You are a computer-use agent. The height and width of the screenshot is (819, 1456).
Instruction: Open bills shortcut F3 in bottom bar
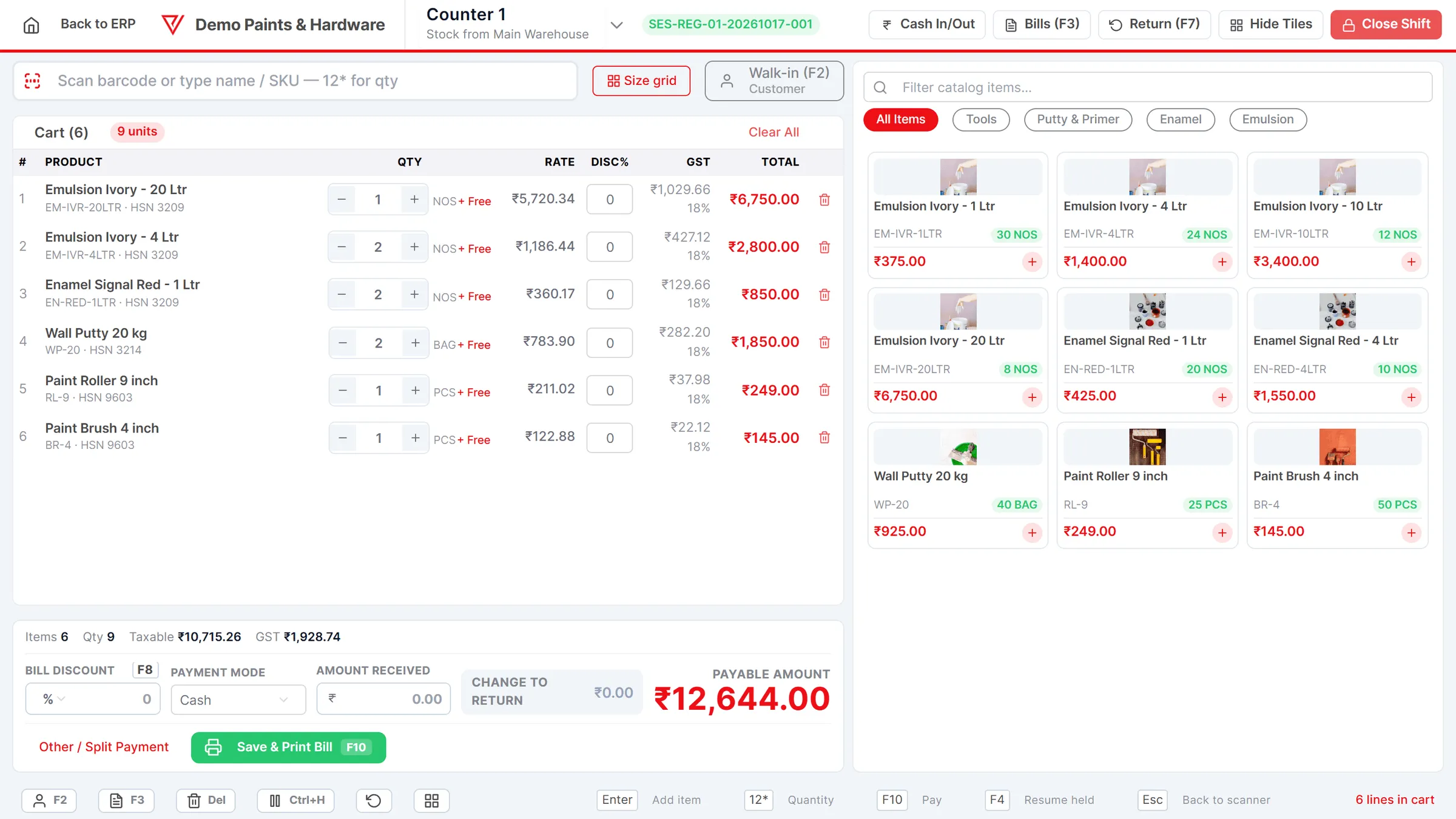(126, 800)
